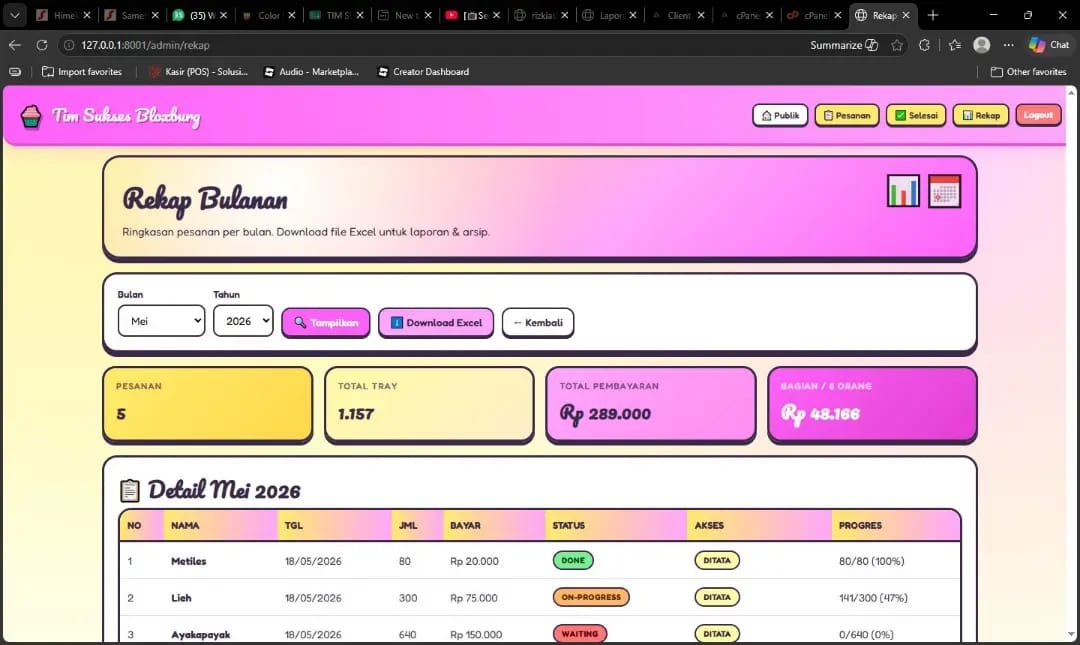Click the name Ayakapayak in the table

(200, 634)
